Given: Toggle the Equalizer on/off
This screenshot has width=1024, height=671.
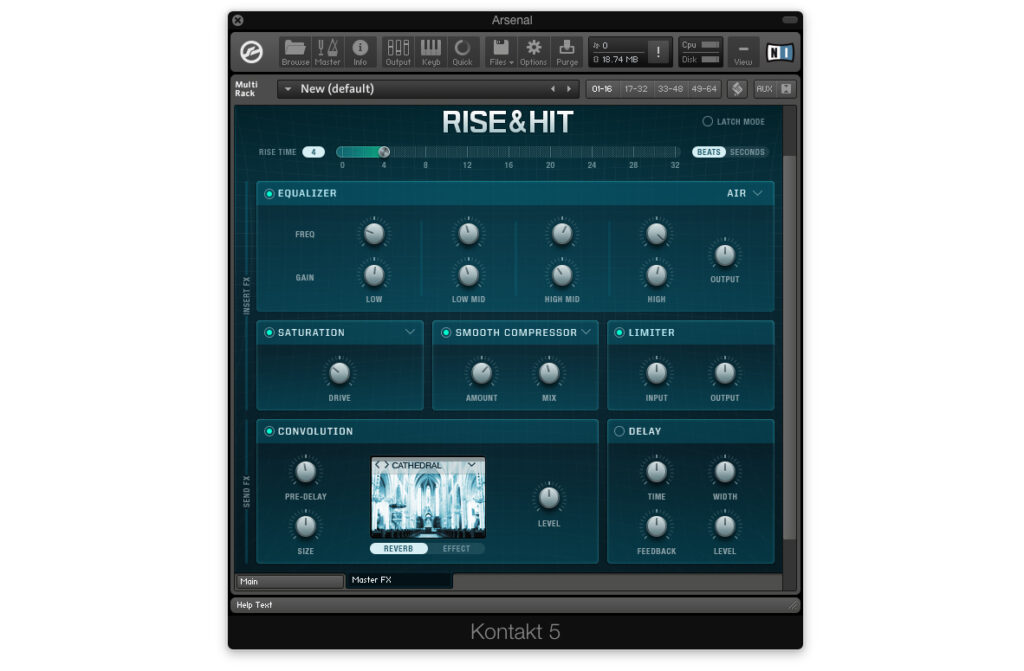Looking at the screenshot, I should click(x=269, y=193).
